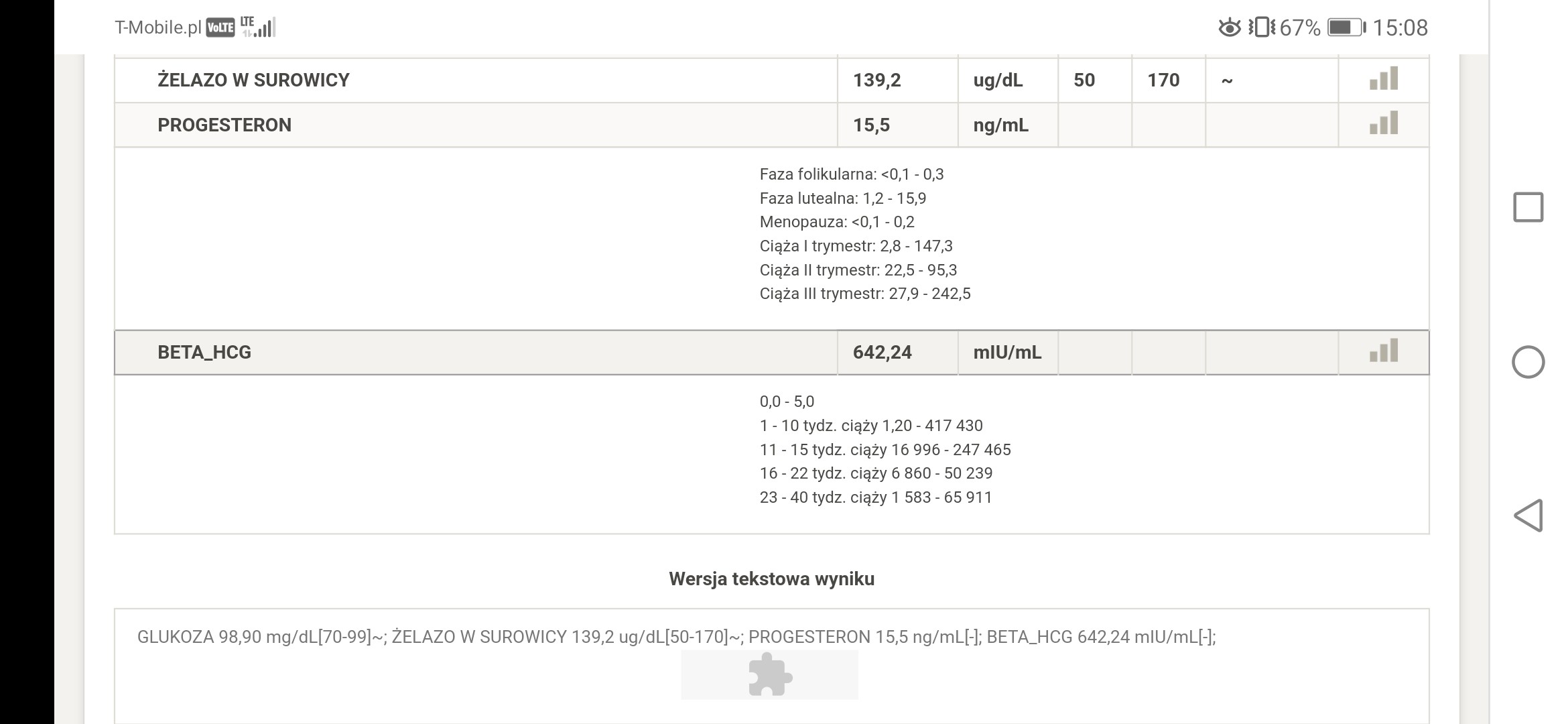Click the puzzle piece plugin placeholder

click(x=769, y=675)
